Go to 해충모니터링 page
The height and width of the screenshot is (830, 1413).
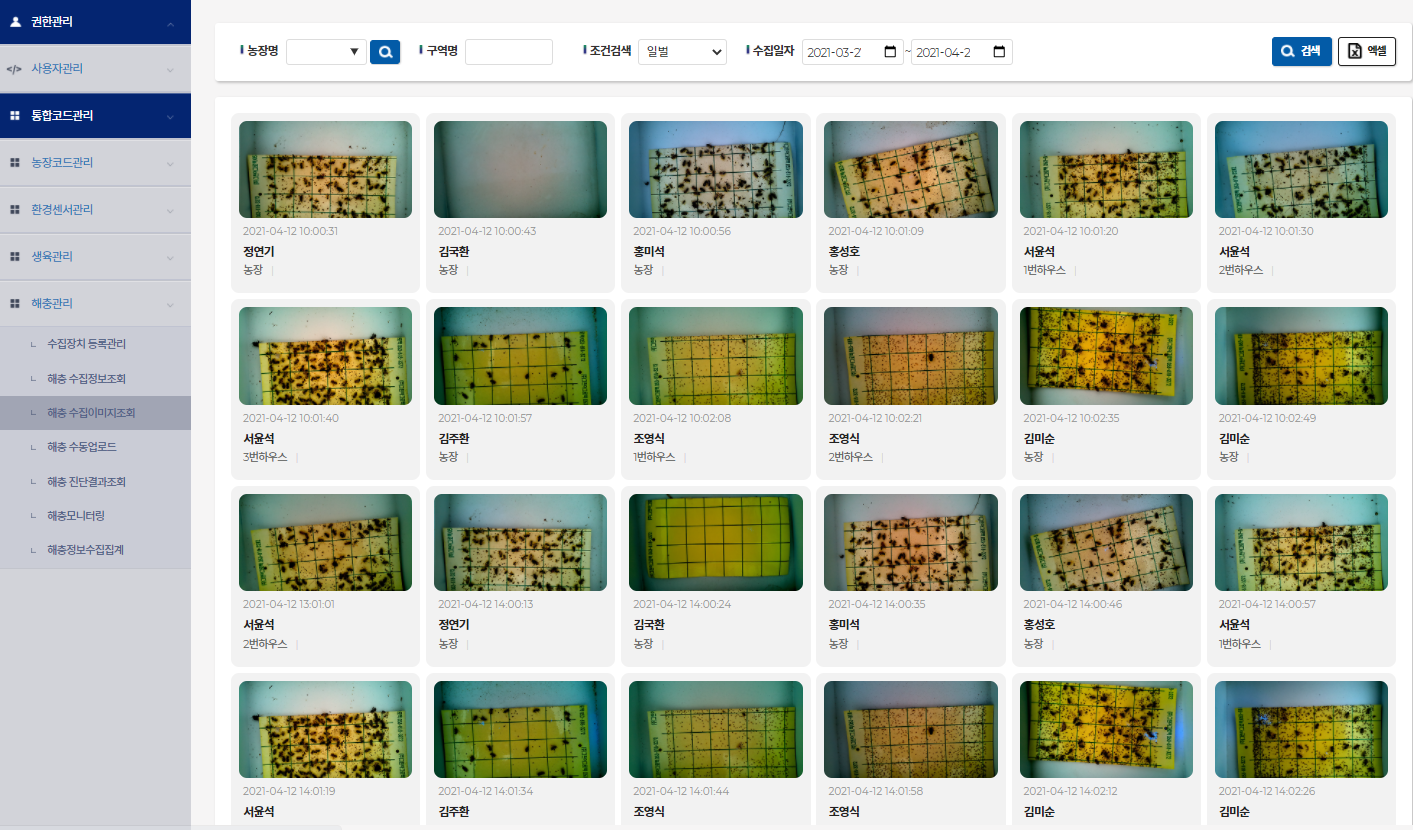pos(76,516)
